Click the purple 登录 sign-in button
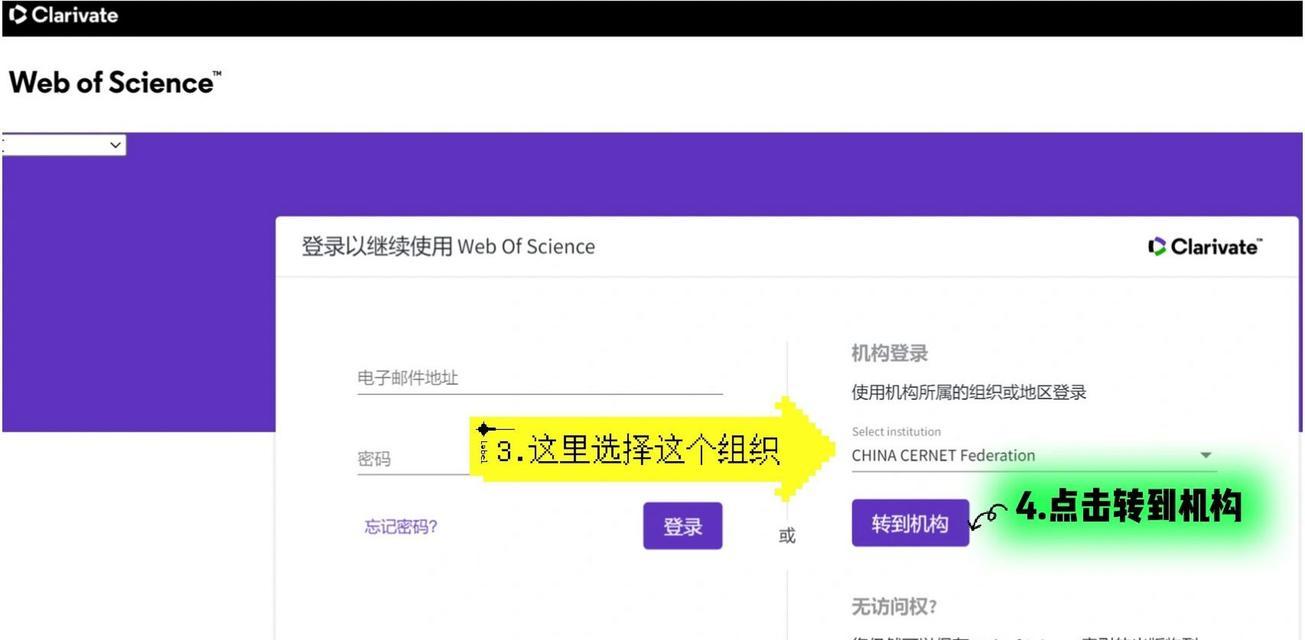The height and width of the screenshot is (640, 1305). 682,526
